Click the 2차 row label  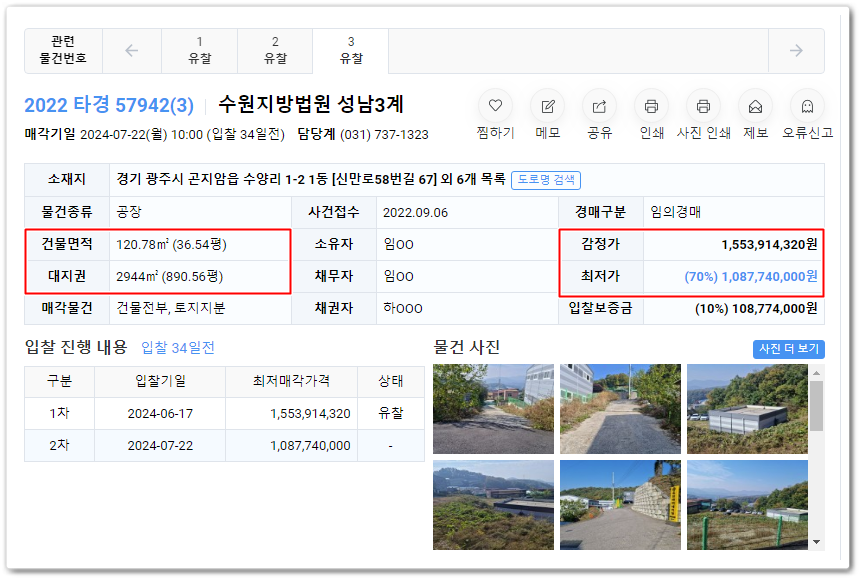click(x=59, y=445)
